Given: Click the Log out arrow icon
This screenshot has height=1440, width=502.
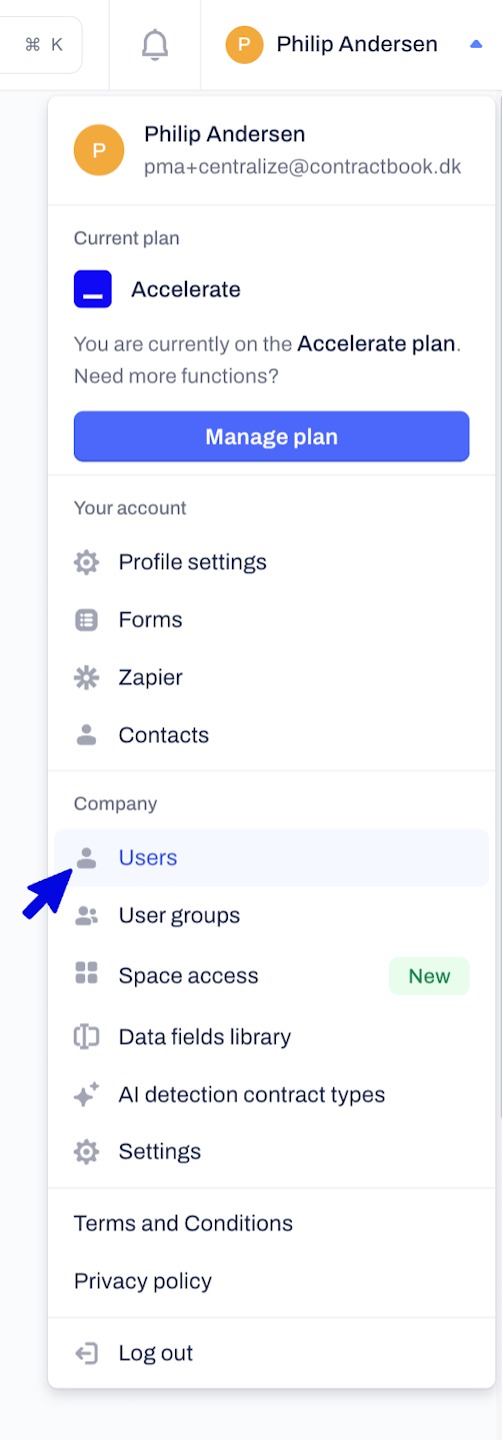Looking at the screenshot, I should pos(87,1354).
